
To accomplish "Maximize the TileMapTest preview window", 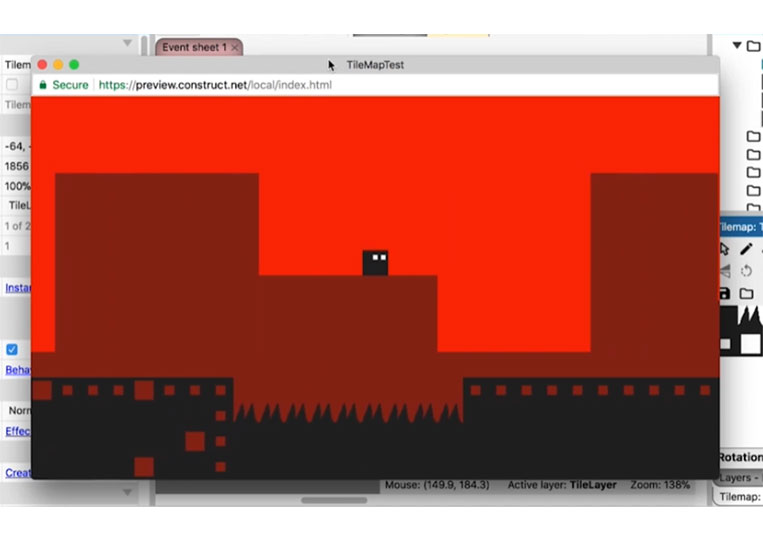I will (x=74, y=65).
